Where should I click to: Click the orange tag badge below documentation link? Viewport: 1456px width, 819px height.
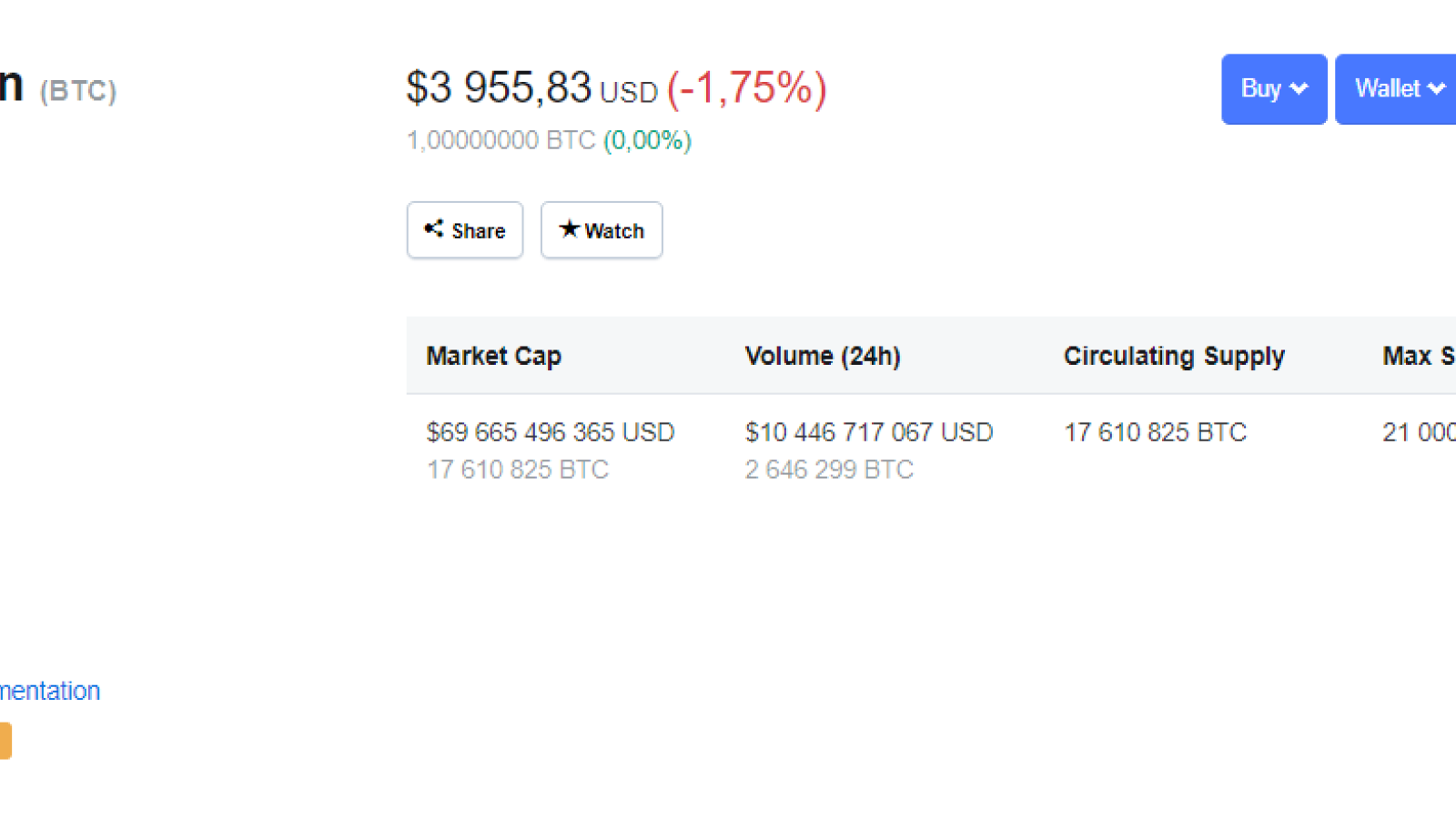click(x=5, y=741)
